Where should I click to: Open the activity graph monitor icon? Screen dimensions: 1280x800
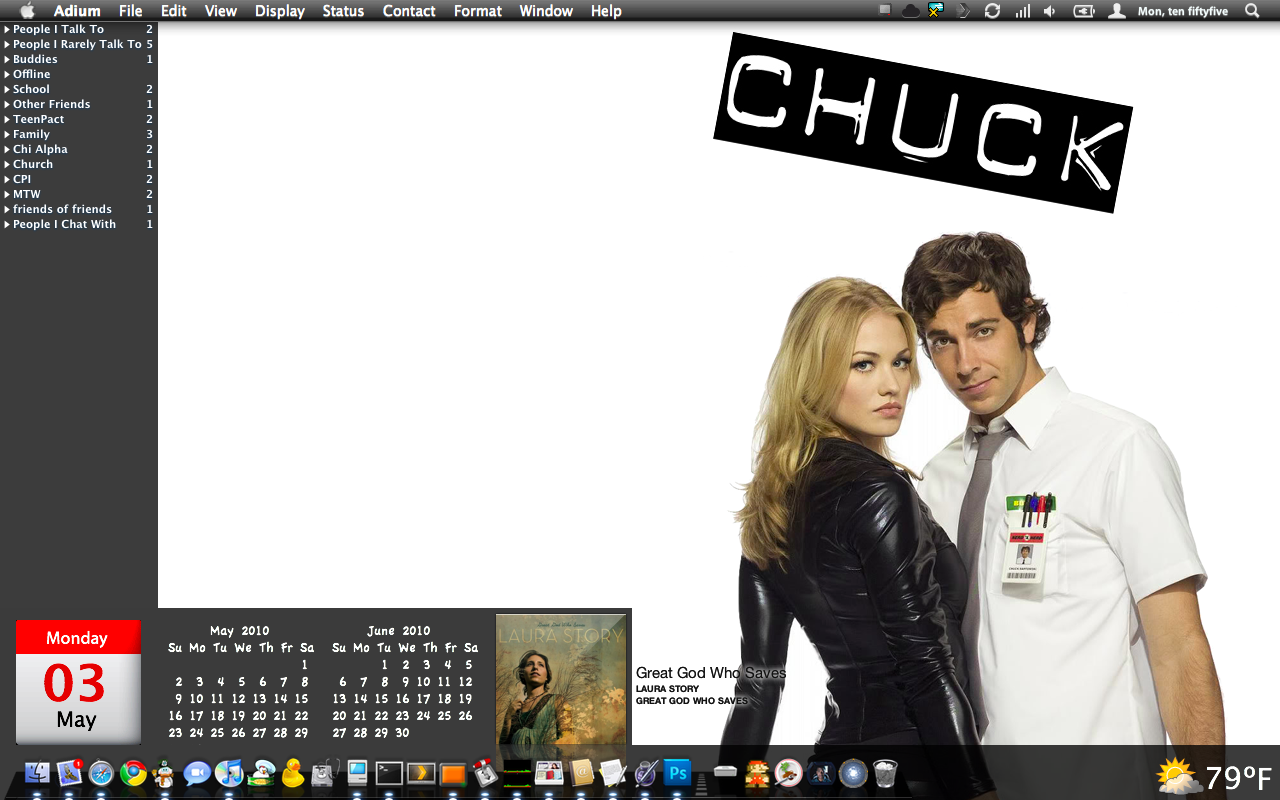(517, 773)
